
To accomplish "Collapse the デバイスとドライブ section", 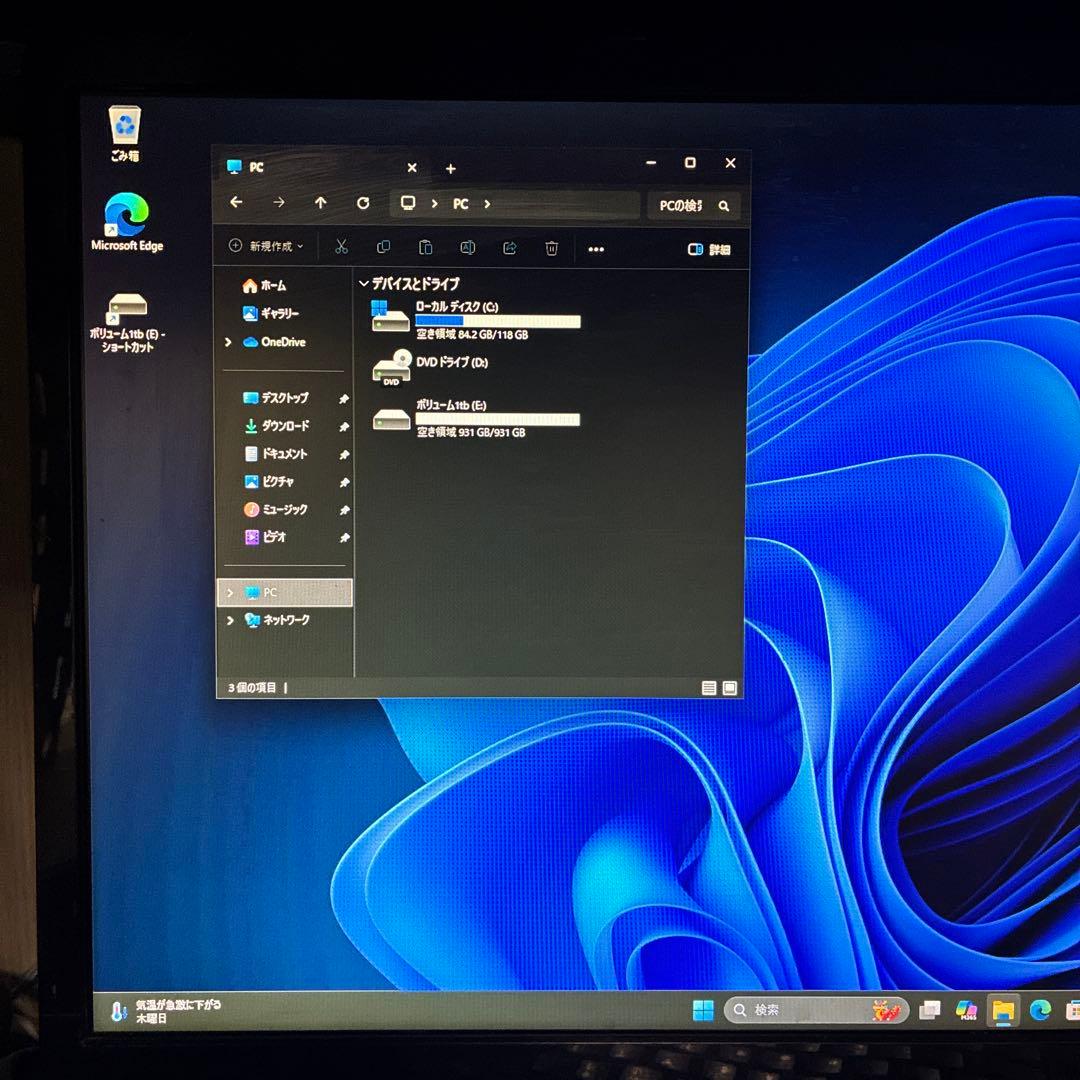I will tap(363, 283).
